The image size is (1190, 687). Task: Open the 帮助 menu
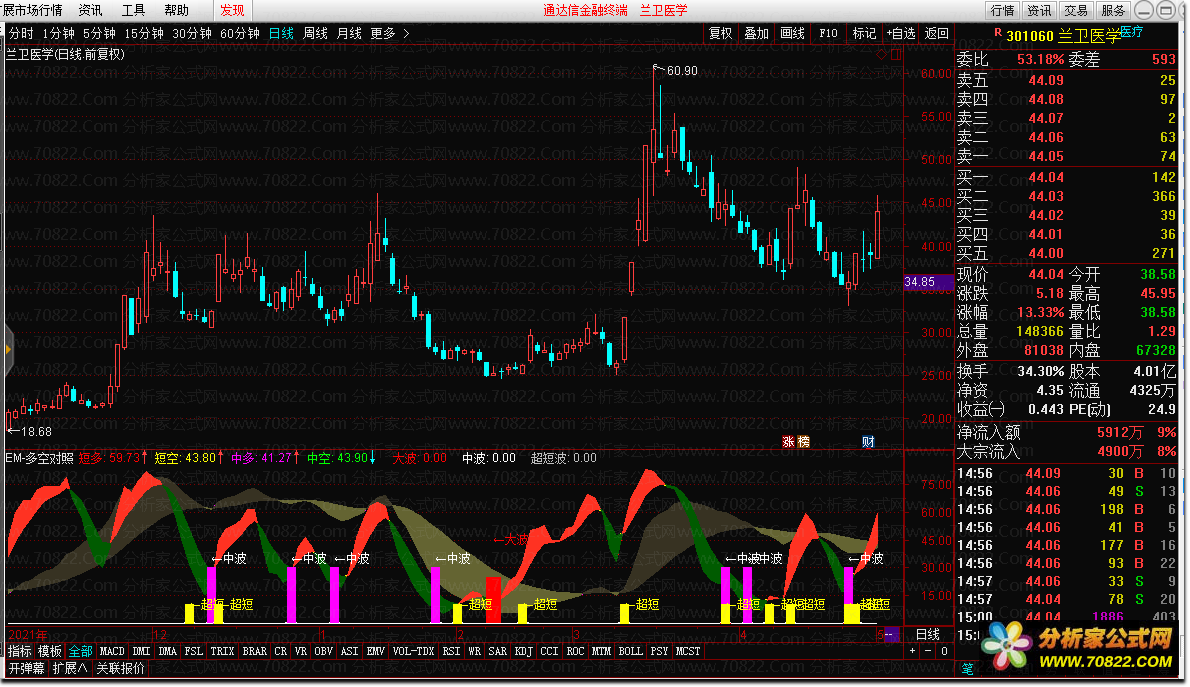pos(177,11)
